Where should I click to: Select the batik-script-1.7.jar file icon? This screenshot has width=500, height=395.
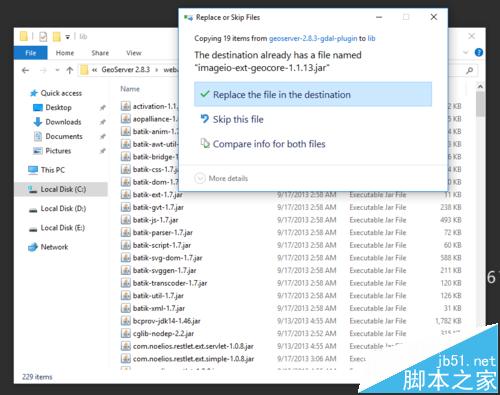[x=126, y=245]
